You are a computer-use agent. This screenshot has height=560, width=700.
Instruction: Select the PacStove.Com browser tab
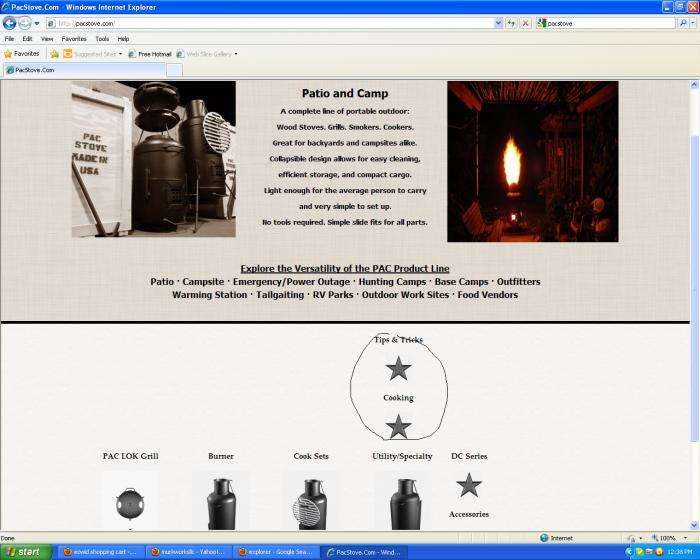tap(84, 70)
